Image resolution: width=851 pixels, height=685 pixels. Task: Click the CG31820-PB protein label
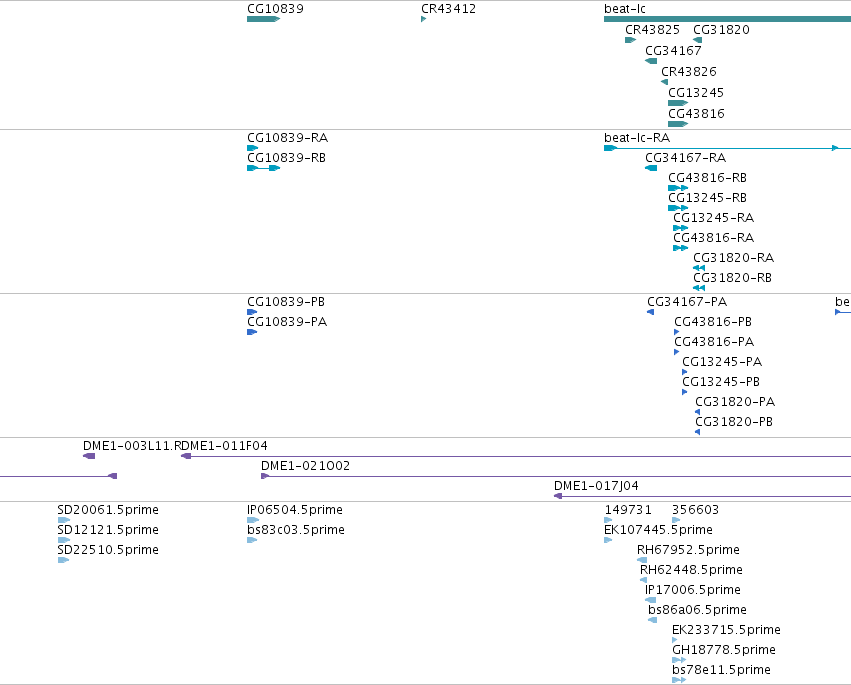(x=734, y=422)
